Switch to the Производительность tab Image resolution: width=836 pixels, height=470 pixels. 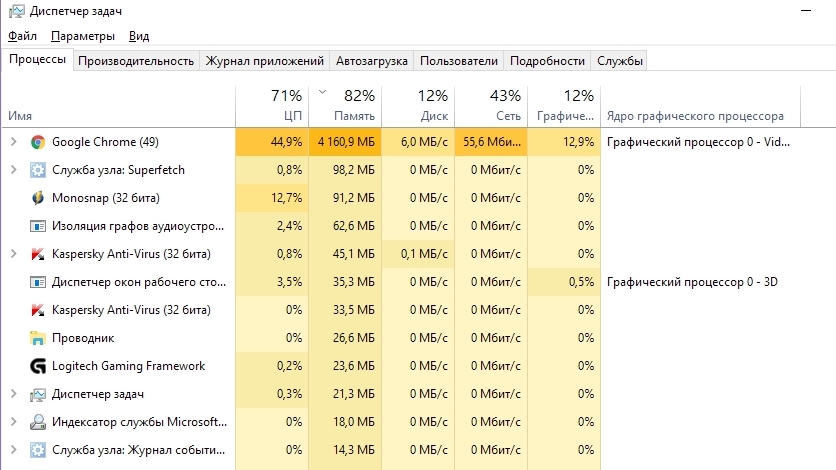[x=136, y=61]
